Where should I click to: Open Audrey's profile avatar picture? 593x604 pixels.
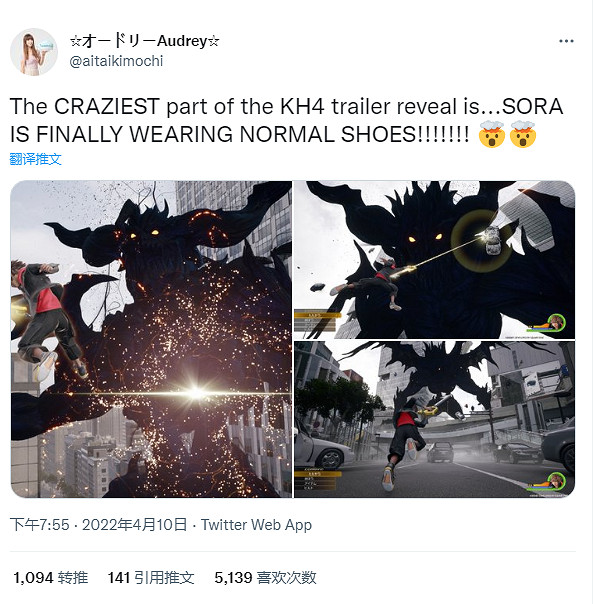(x=34, y=52)
